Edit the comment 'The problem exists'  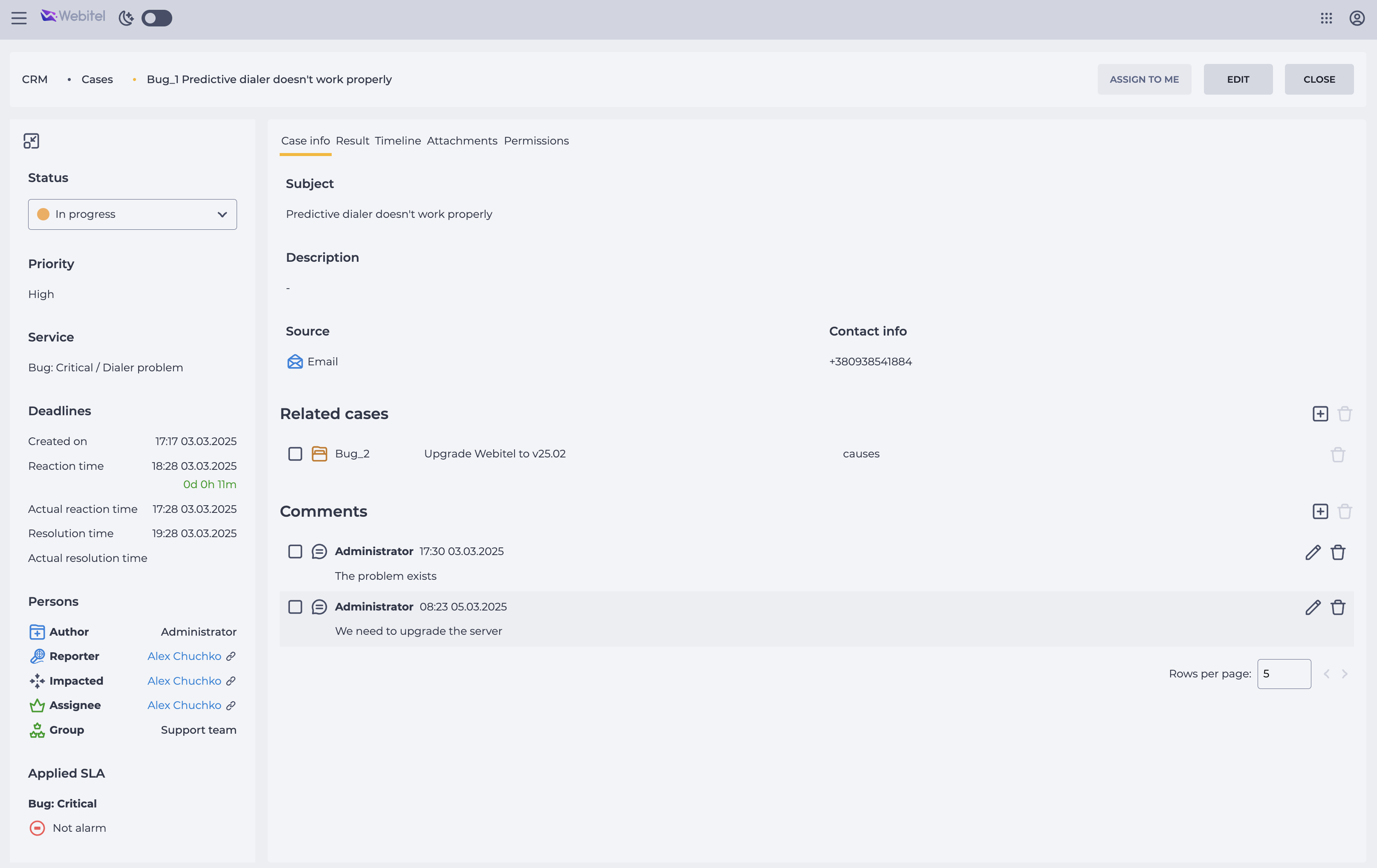pyautogui.click(x=1313, y=552)
